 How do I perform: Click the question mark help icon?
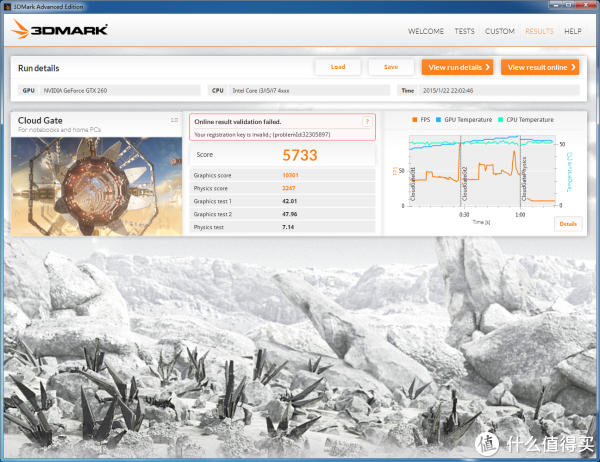point(367,122)
